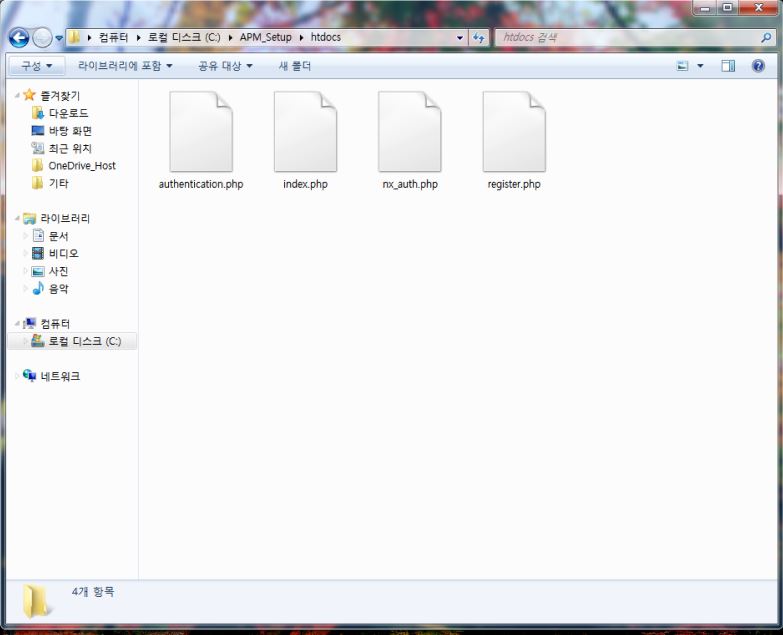Click the 네트워크 globe icon
The image size is (783, 635).
[x=29, y=375]
